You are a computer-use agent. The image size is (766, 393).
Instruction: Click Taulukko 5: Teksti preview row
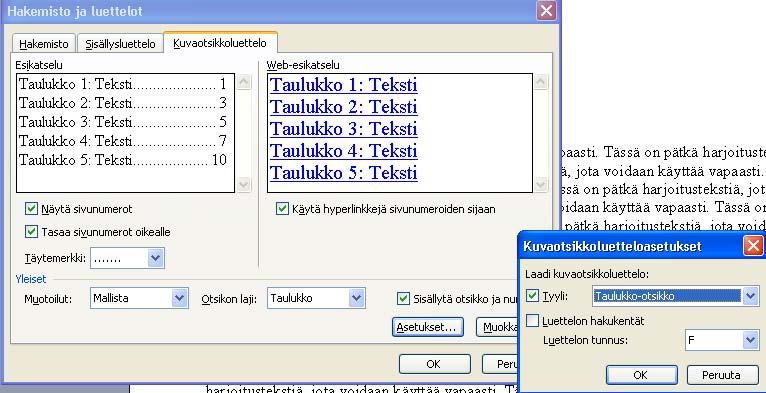123,160
